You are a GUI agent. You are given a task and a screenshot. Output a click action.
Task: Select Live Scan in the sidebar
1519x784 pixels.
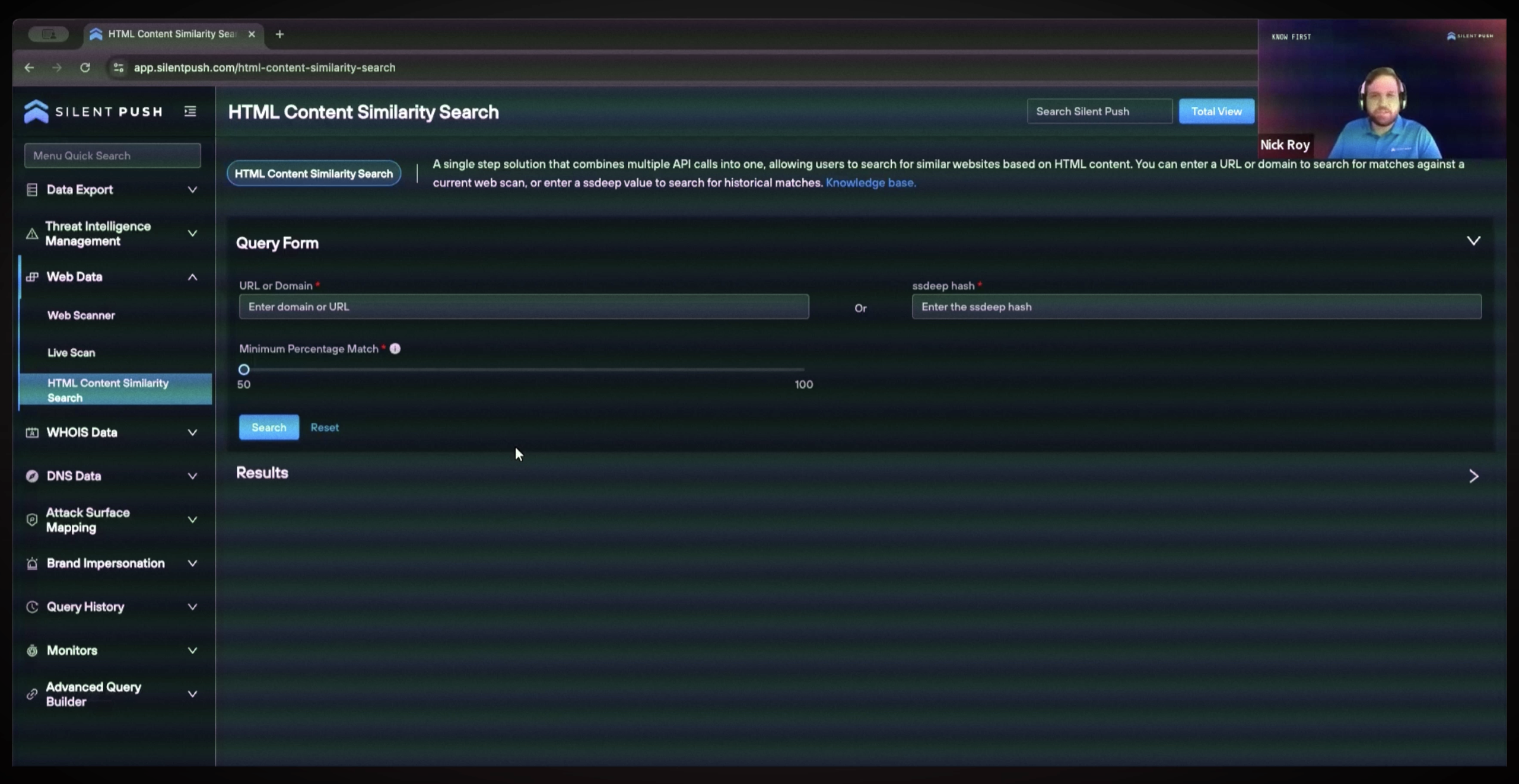pos(71,353)
